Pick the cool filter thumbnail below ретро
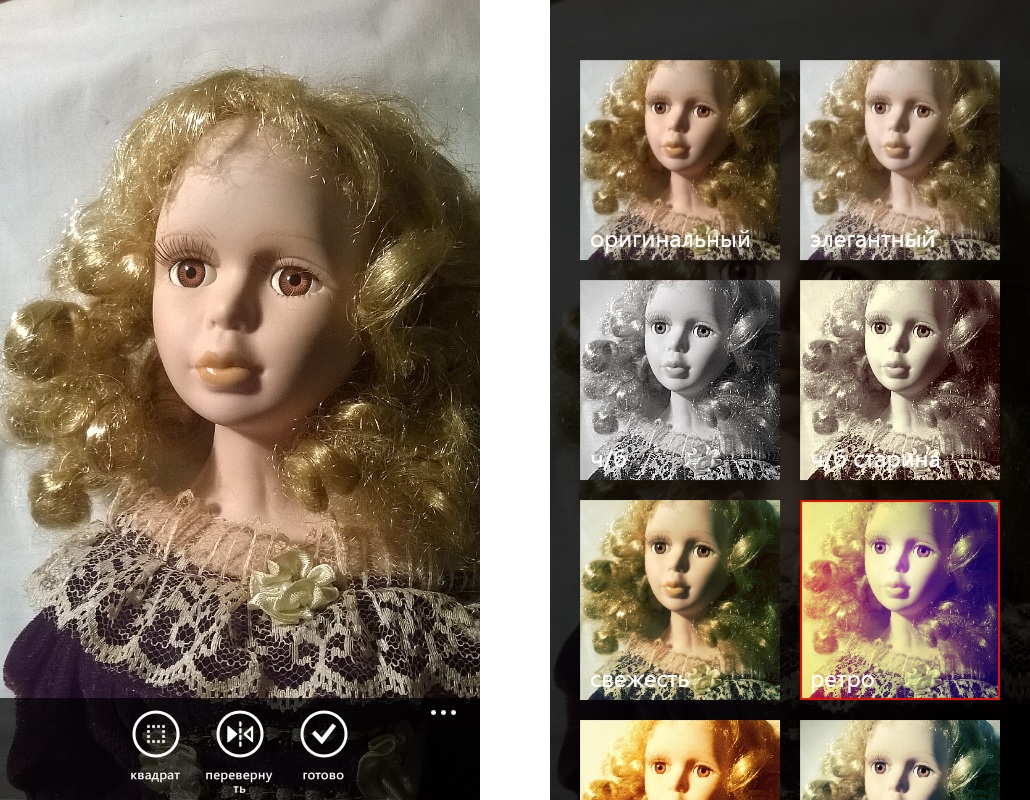The image size is (1030, 800). (900, 760)
